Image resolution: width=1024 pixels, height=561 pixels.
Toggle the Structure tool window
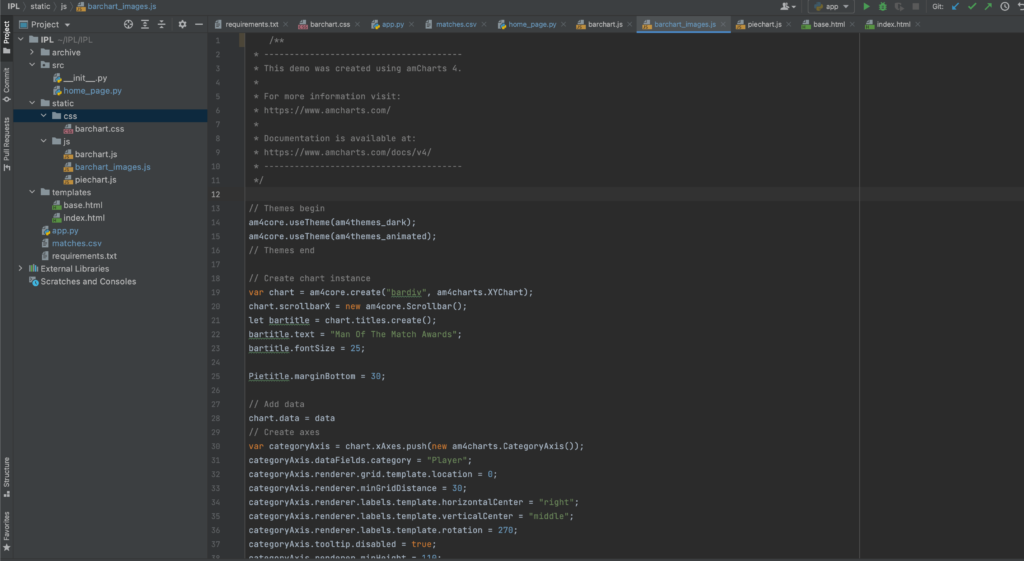point(6,472)
